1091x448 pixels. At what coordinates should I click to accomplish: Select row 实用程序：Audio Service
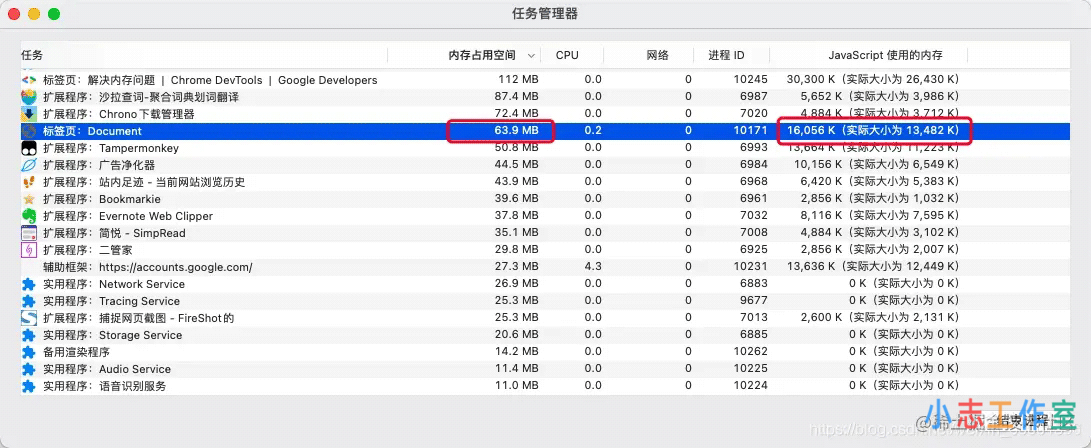[545, 369]
